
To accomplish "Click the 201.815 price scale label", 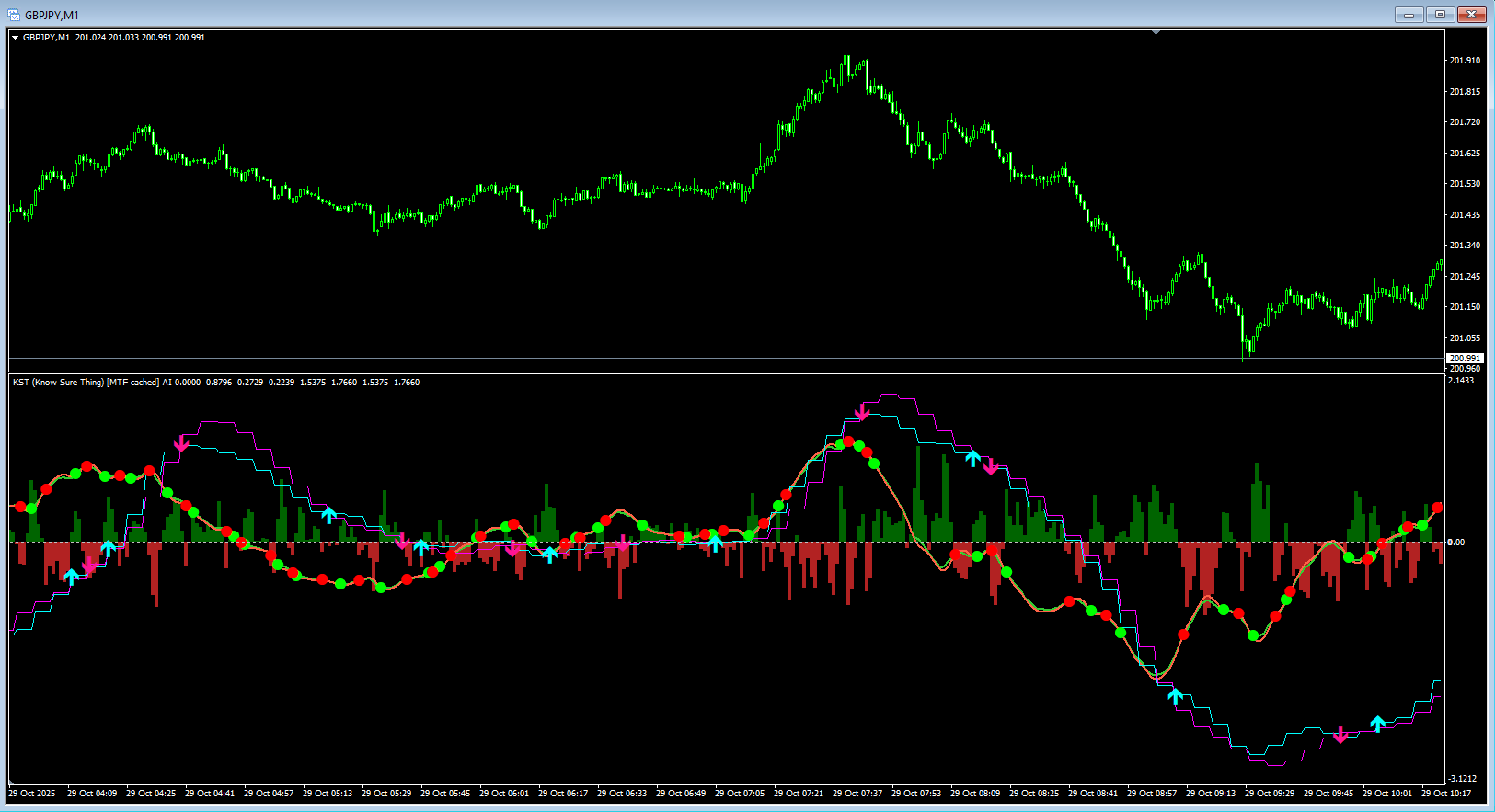I will click(1465, 92).
